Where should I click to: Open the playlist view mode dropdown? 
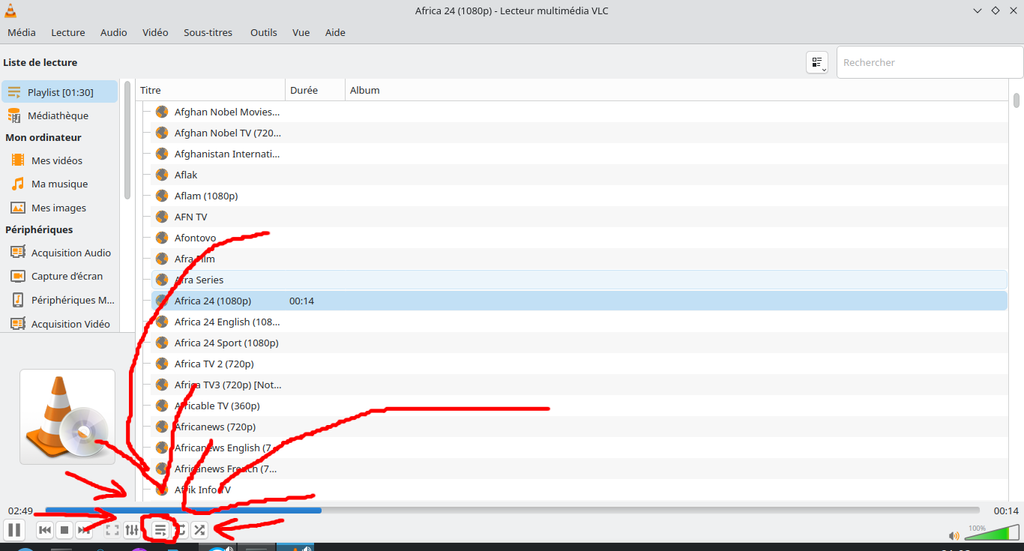coord(817,63)
